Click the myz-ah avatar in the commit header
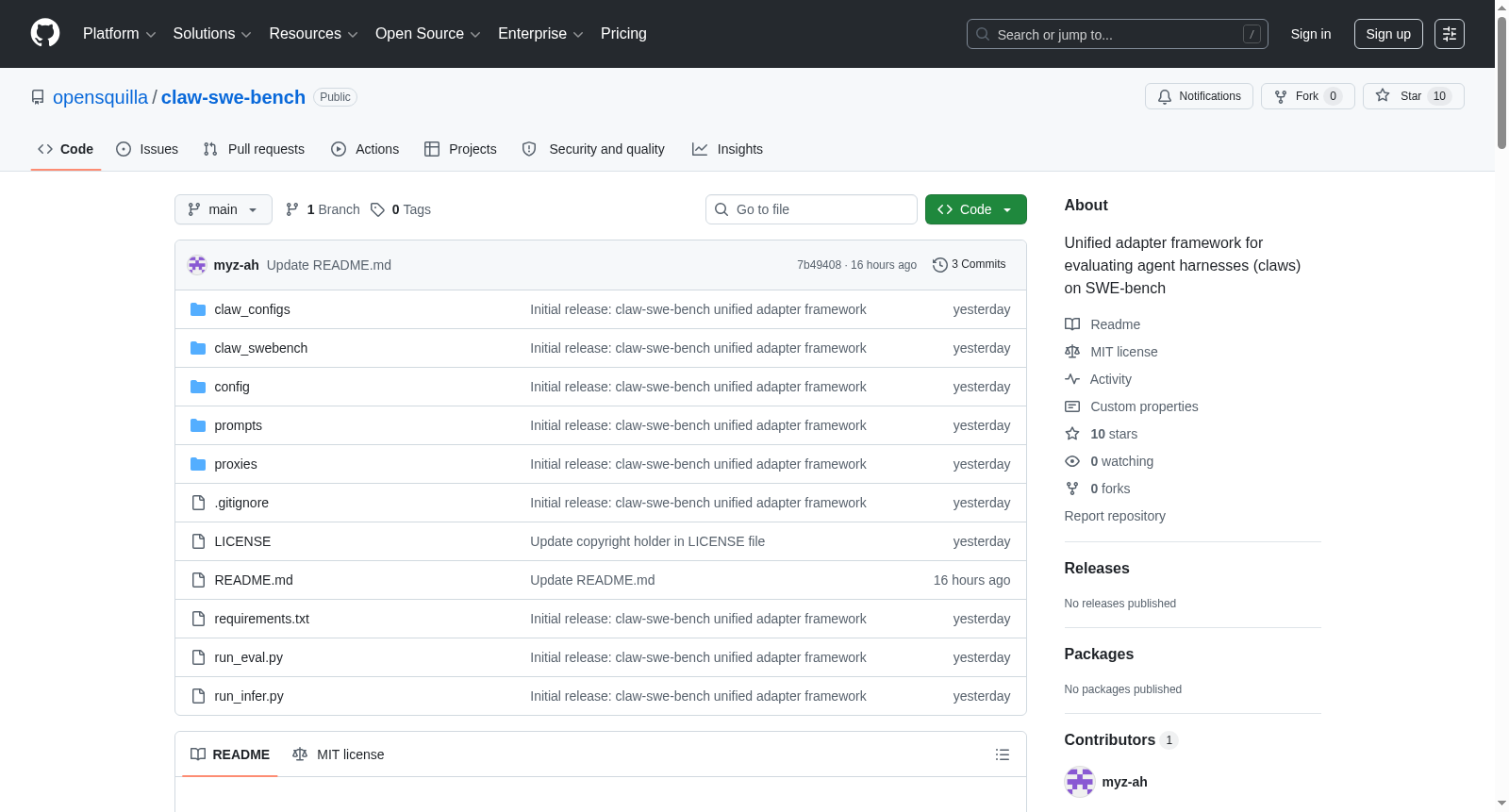Screen dimensions: 1509x812 click(197, 265)
